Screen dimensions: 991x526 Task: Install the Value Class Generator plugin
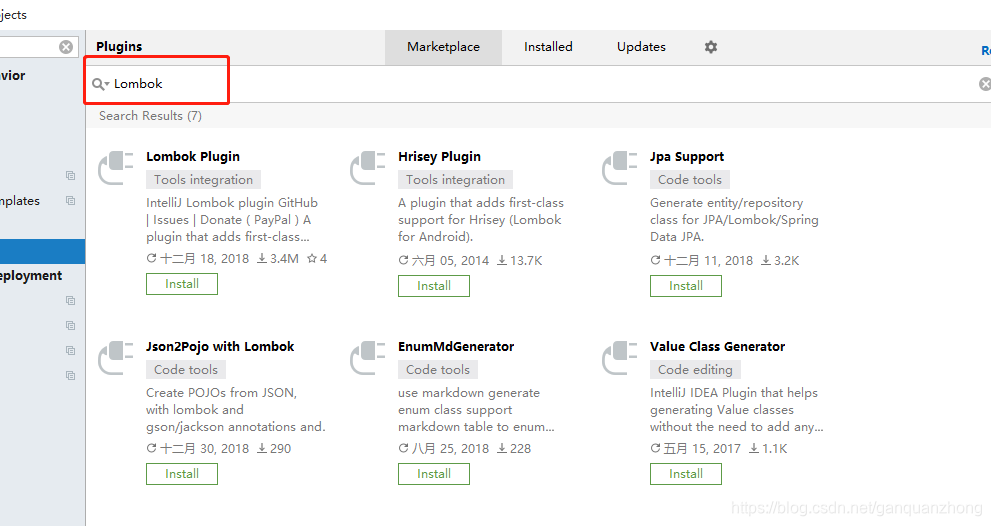pyautogui.click(x=686, y=474)
